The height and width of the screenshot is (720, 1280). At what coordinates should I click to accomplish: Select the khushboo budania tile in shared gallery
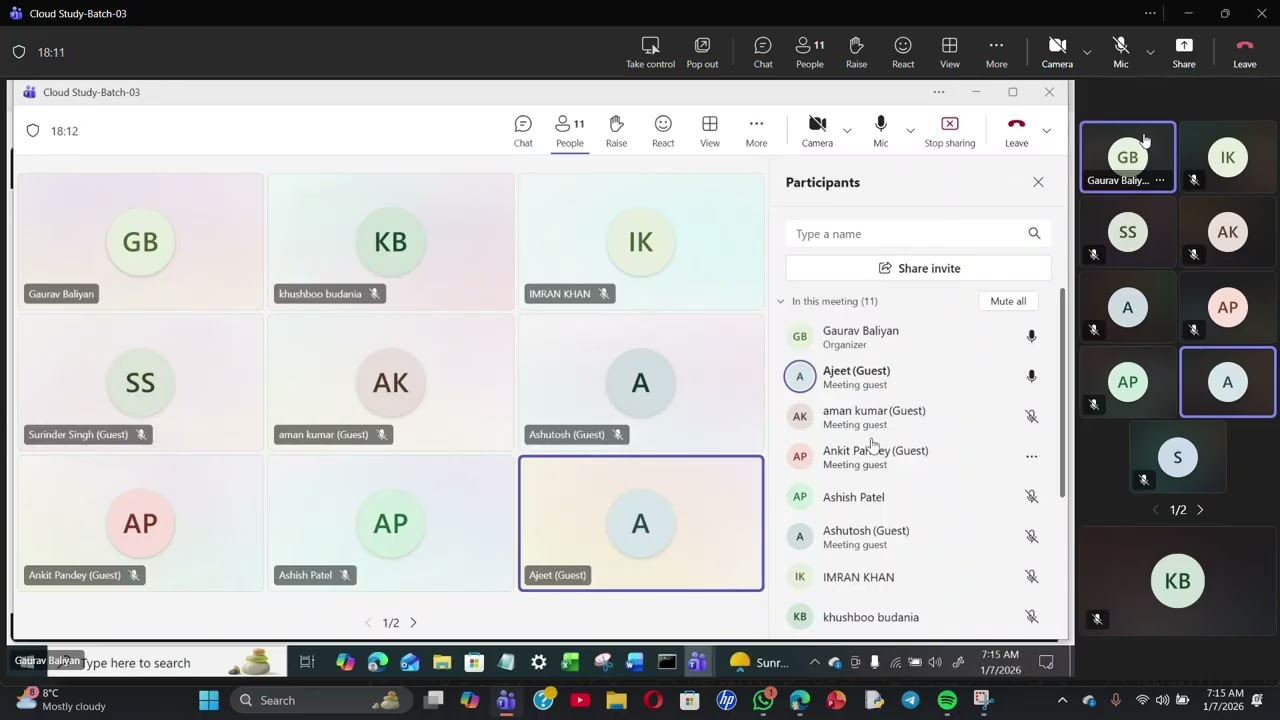point(391,241)
